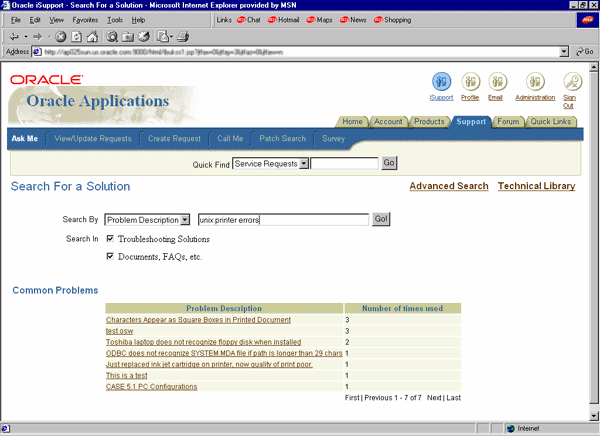This screenshot has height=436, width=600.
Task: Click the Print toolbar icon
Action: pos(183,37)
